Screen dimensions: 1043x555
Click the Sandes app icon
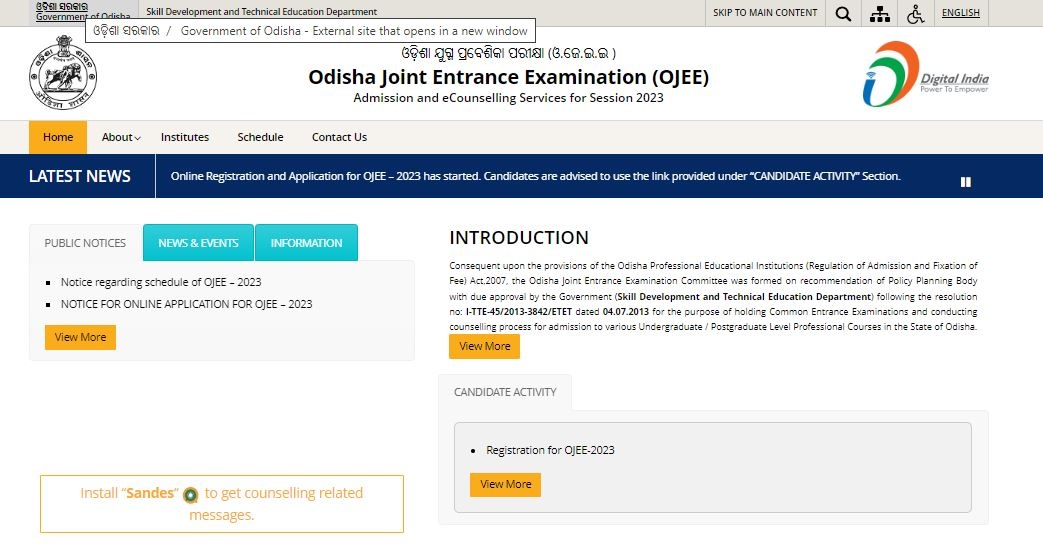191,494
